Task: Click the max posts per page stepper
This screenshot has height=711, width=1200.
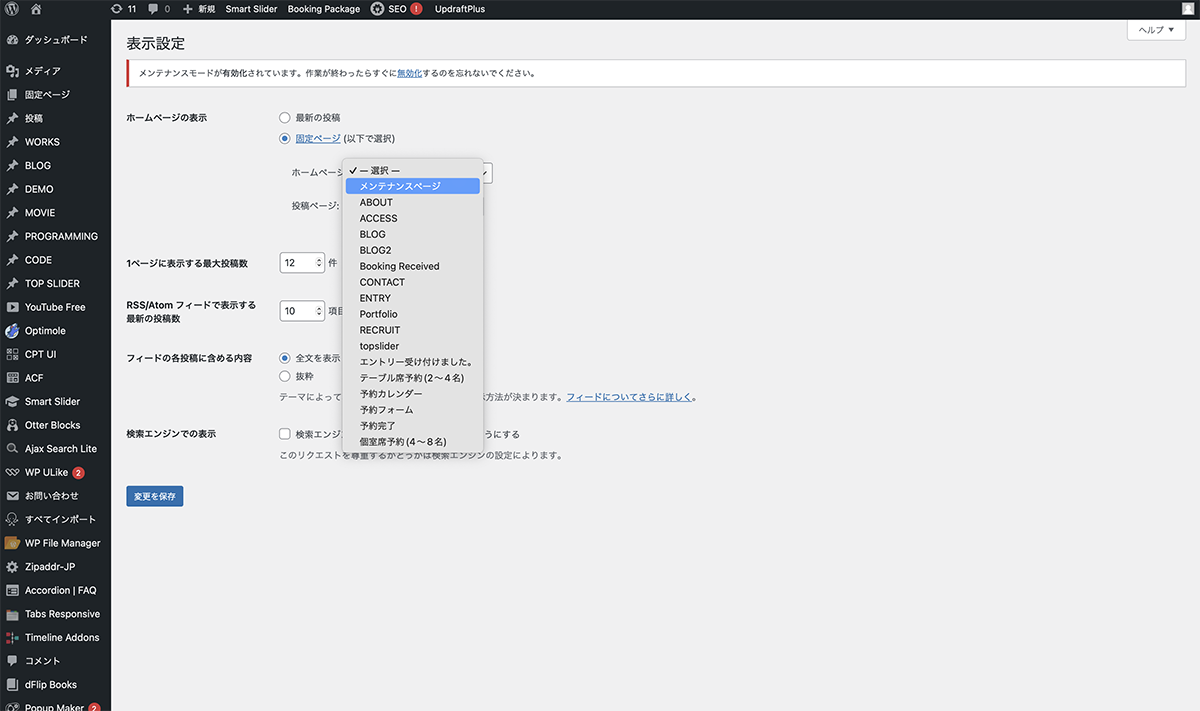Action: pos(319,263)
